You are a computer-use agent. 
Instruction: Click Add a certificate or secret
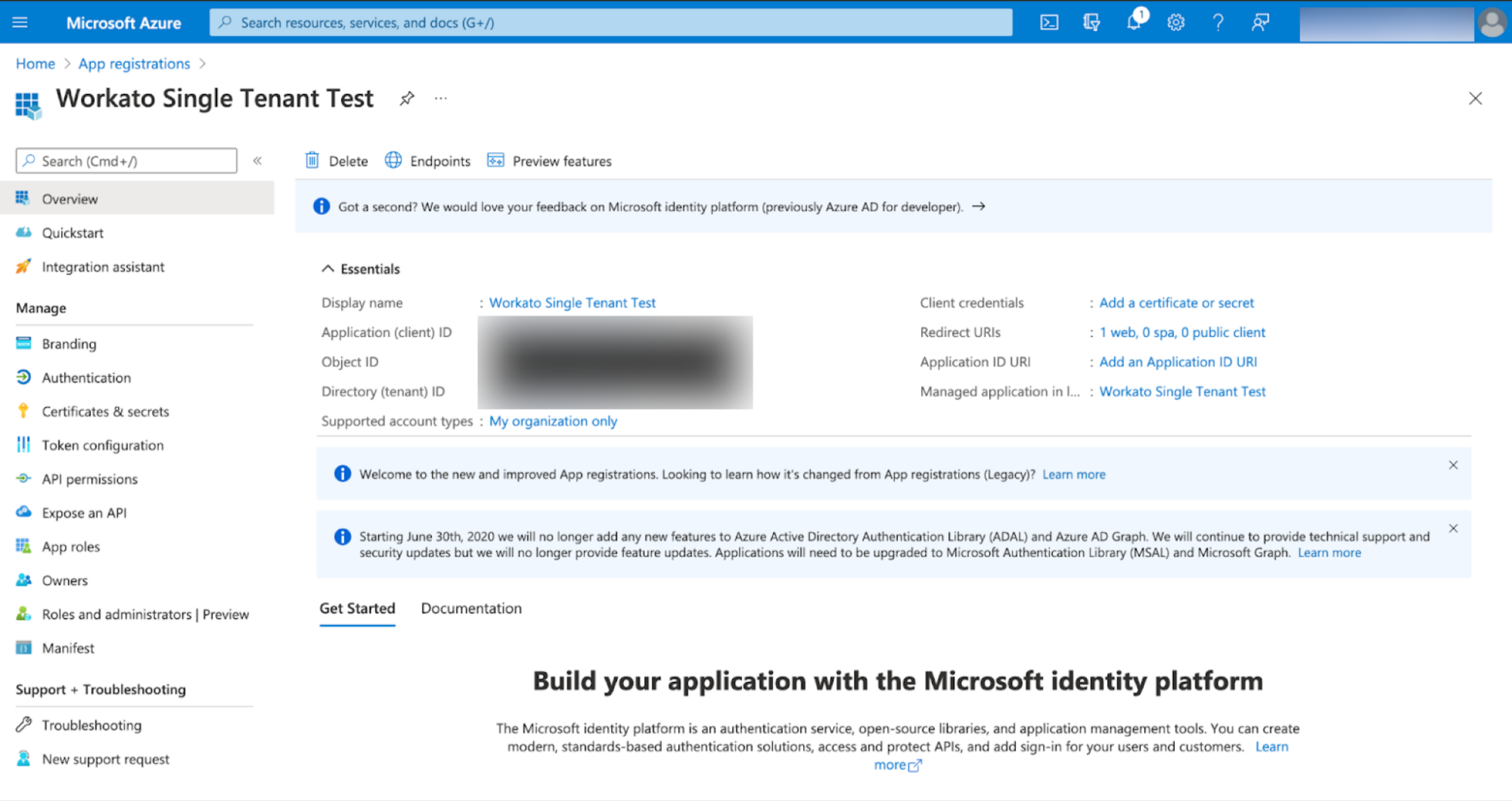click(x=1176, y=303)
